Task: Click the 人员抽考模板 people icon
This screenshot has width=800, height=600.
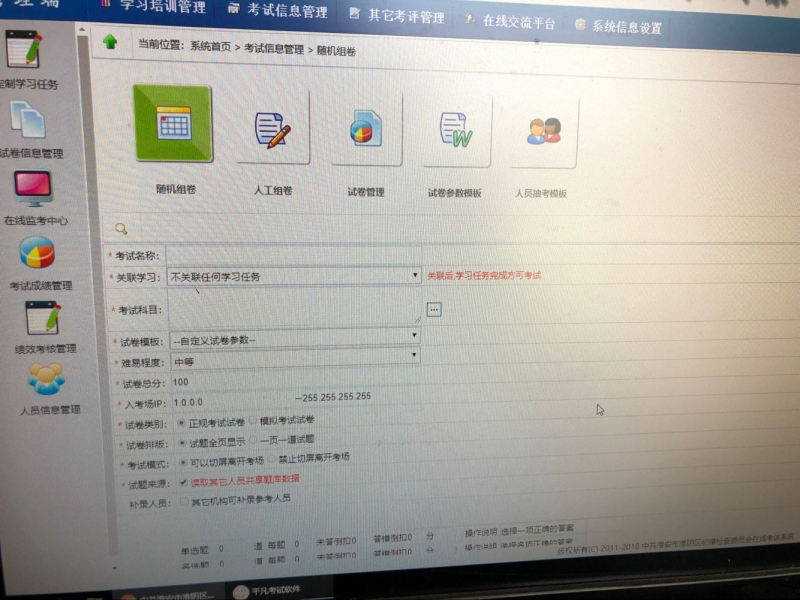Action: point(543,131)
